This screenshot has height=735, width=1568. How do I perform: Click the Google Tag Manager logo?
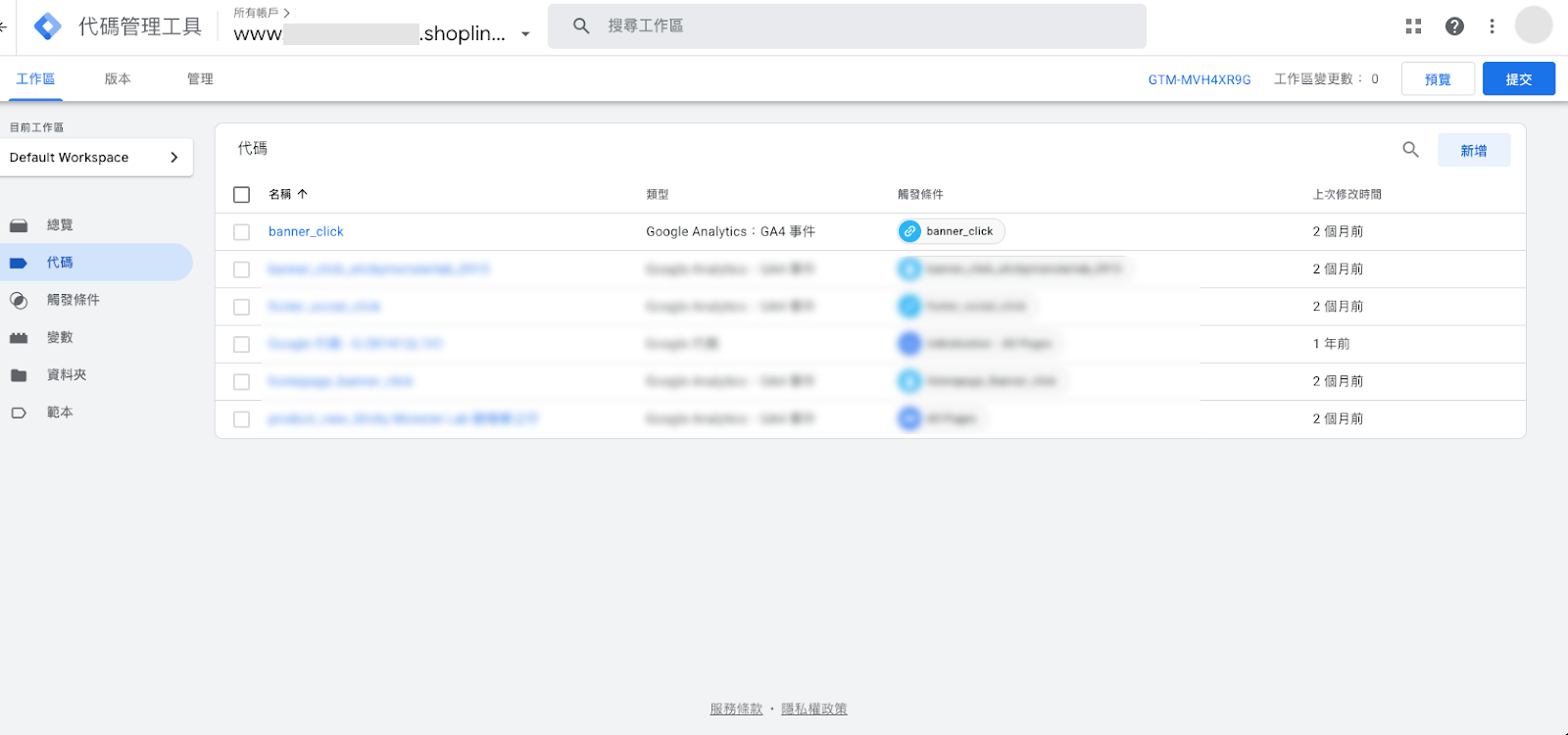click(x=47, y=26)
